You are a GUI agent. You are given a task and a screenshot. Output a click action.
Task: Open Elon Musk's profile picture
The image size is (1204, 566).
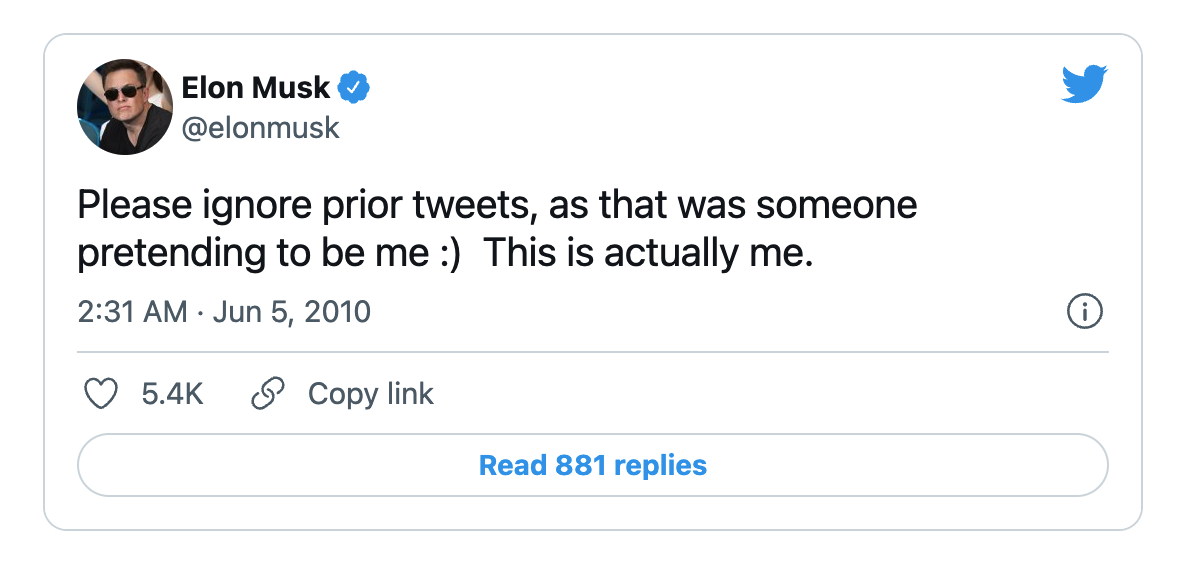click(x=125, y=106)
